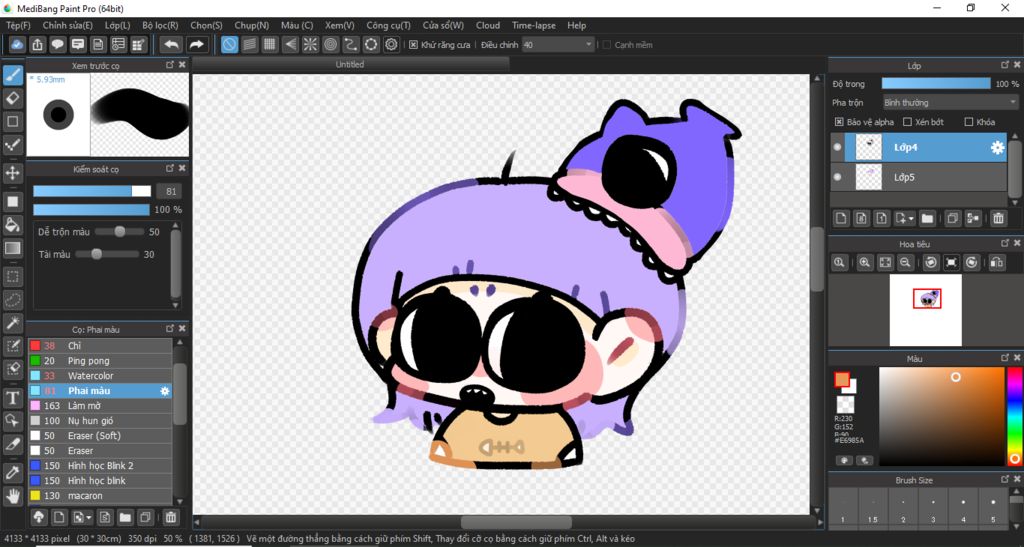Open the Chỉnh sửa(E) menu
Image resolution: width=1024 pixels, height=547 pixels.
click(x=67, y=25)
